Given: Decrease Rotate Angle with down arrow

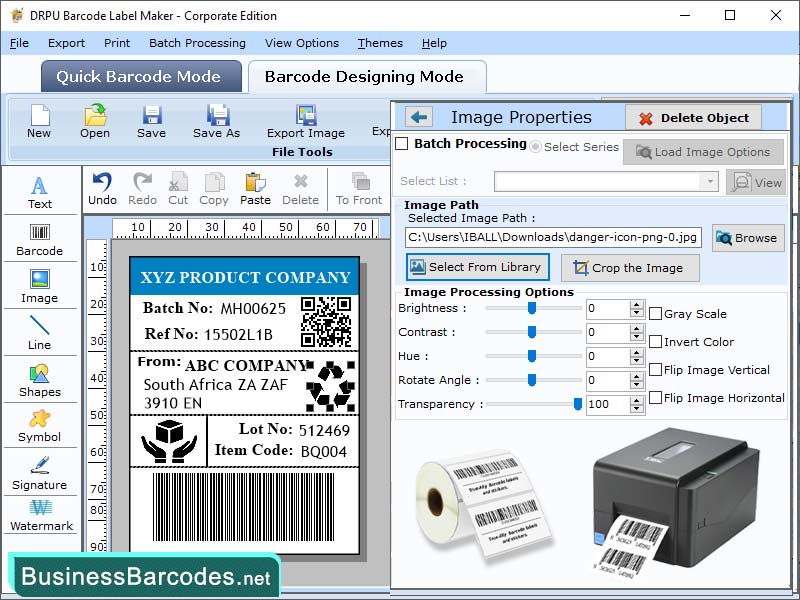Looking at the screenshot, I should (637, 385).
